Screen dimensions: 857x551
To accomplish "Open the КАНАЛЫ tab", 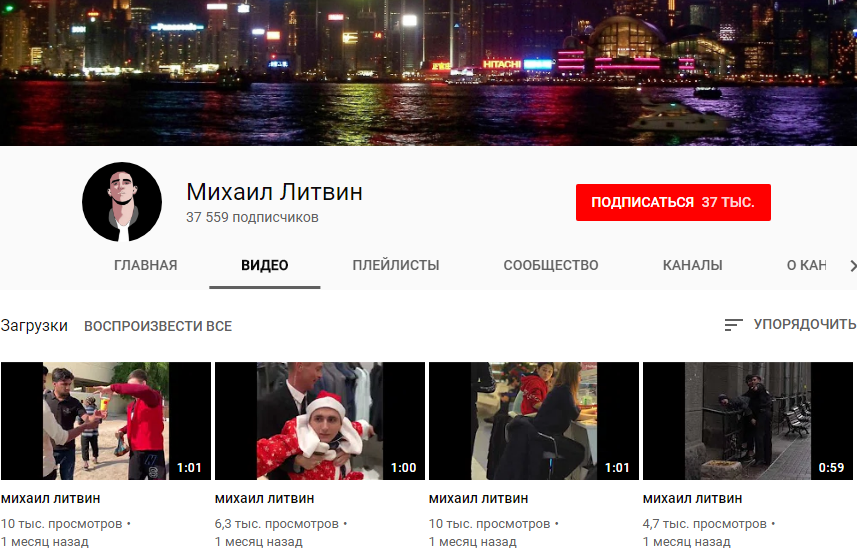I will click(693, 266).
